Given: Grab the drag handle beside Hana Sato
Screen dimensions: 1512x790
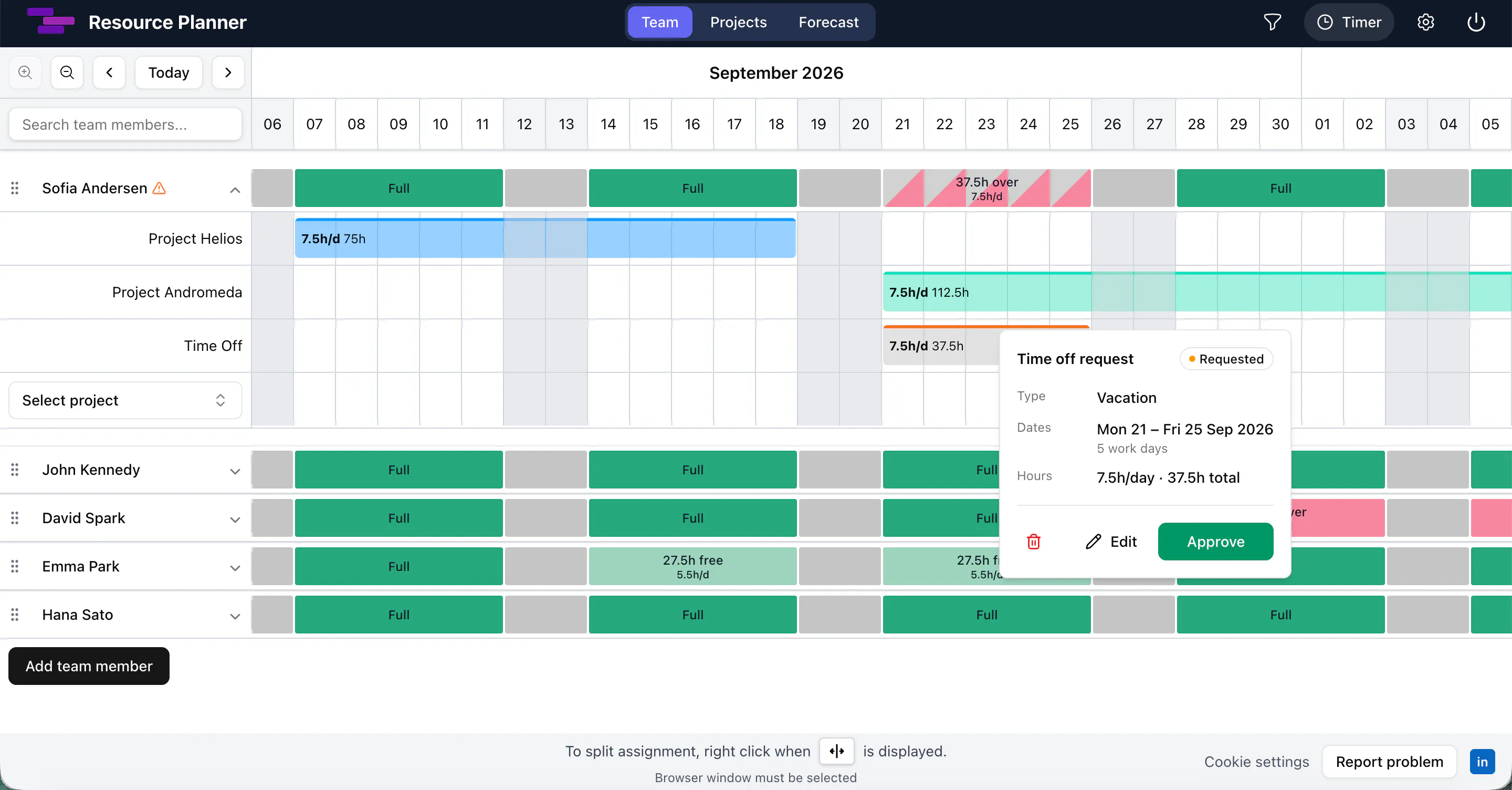Looking at the screenshot, I should 15,615.
